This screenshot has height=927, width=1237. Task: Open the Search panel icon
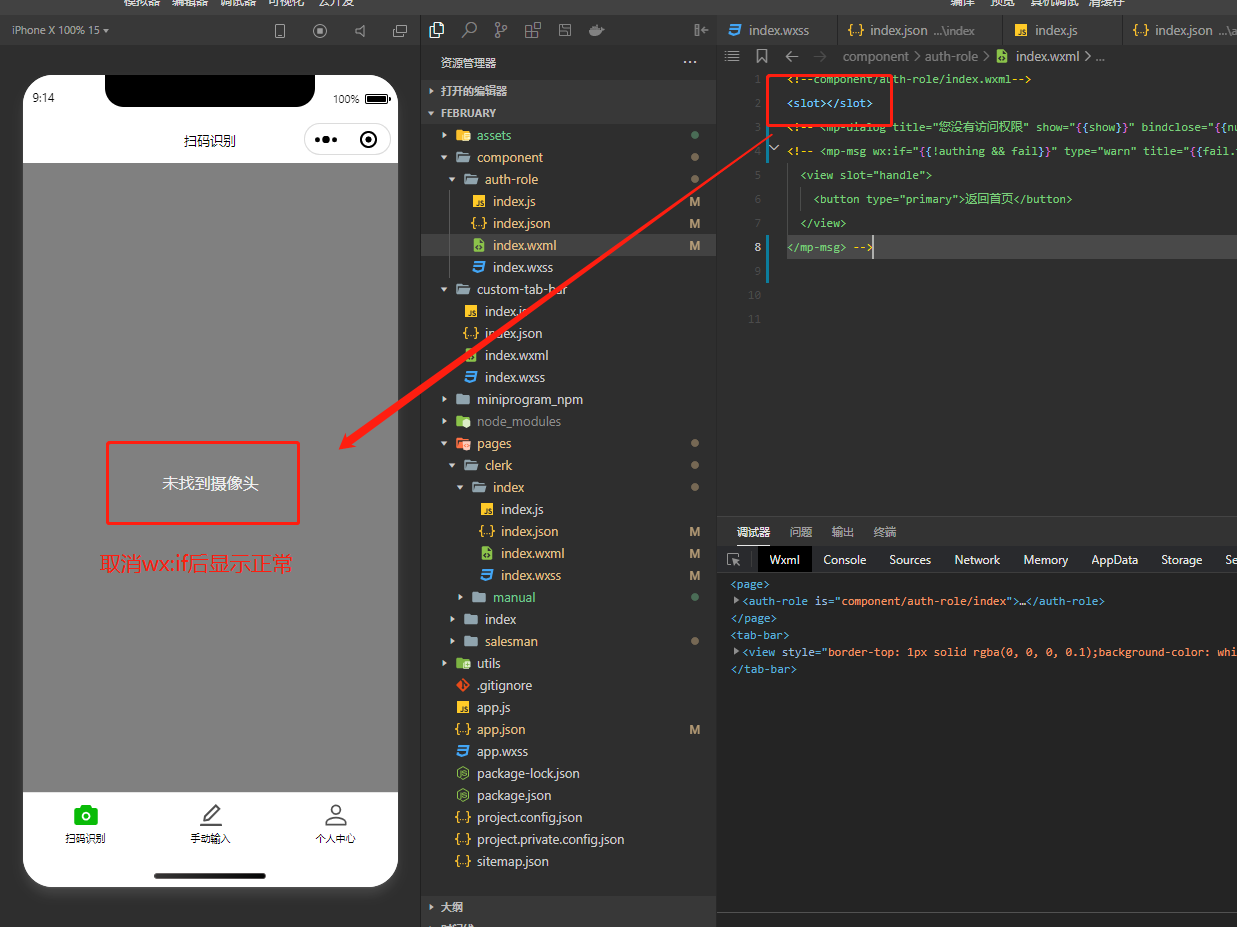point(468,30)
